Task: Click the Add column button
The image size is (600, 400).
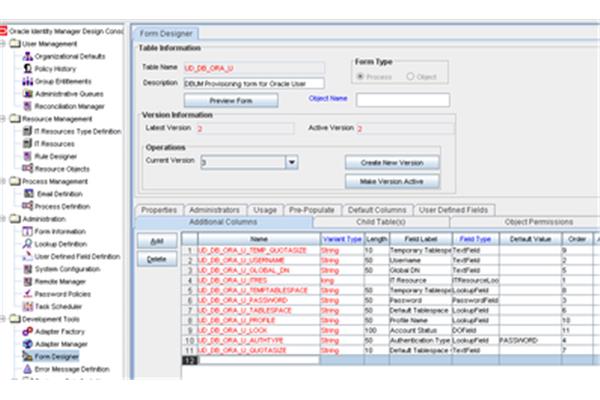Action: [157, 241]
